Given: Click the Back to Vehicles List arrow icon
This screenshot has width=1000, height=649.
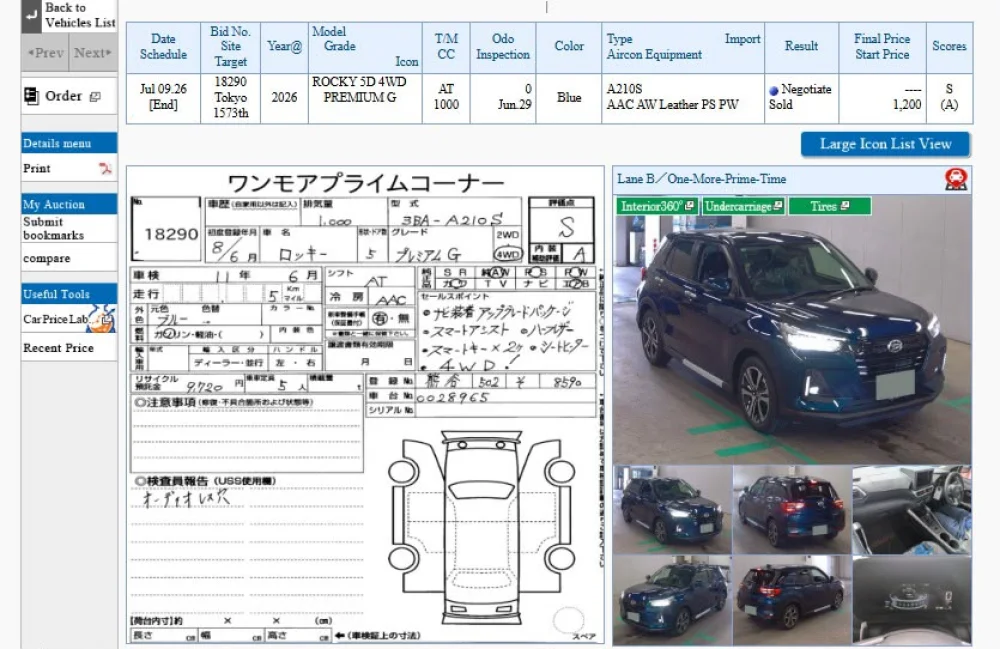Looking at the screenshot, I should [x=31, y=16].
